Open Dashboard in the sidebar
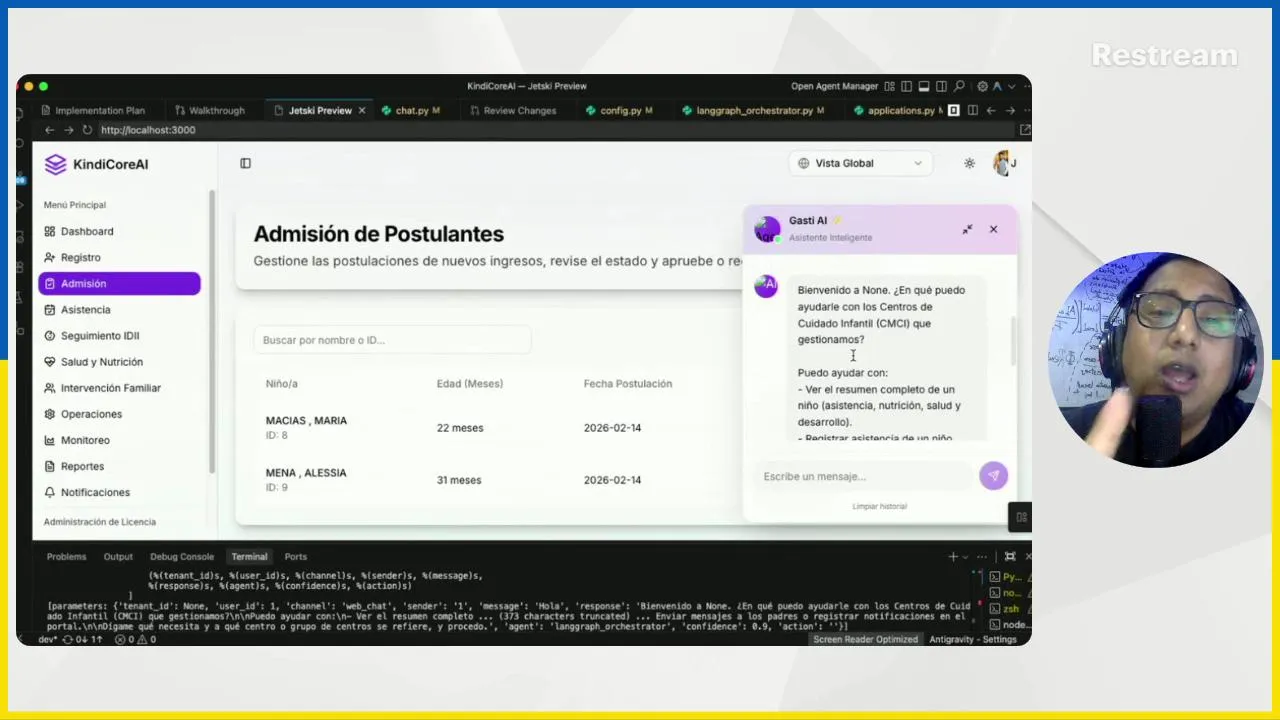1280x720 pixels. click(119, 231)
